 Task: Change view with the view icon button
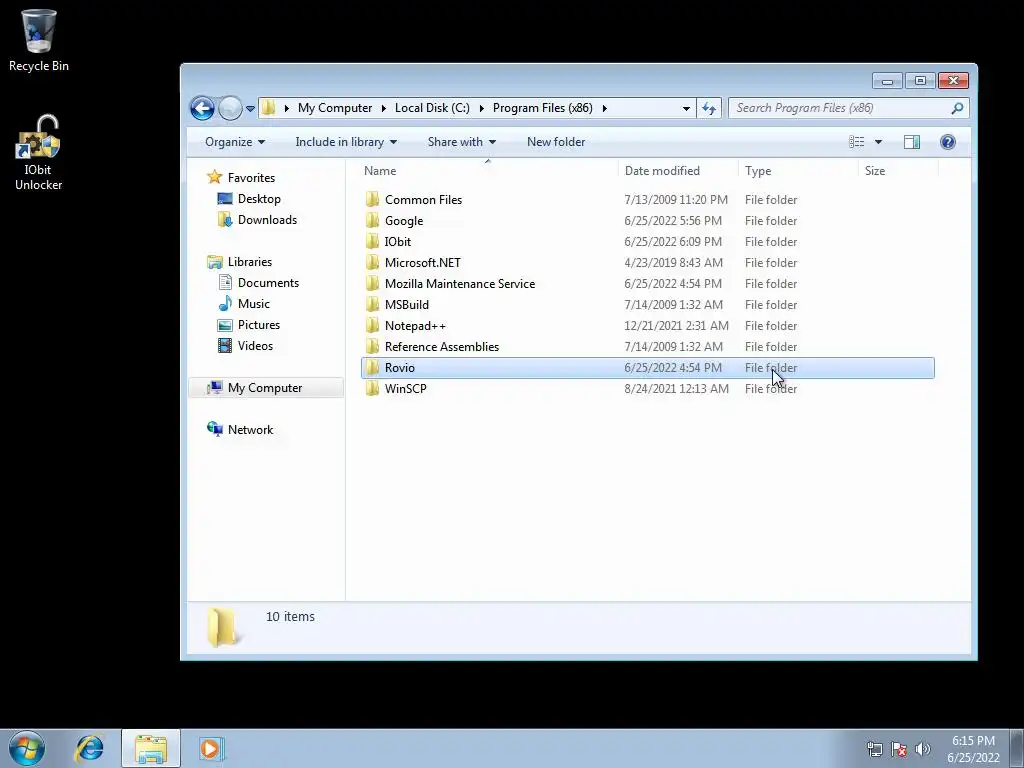pos(856,142)
